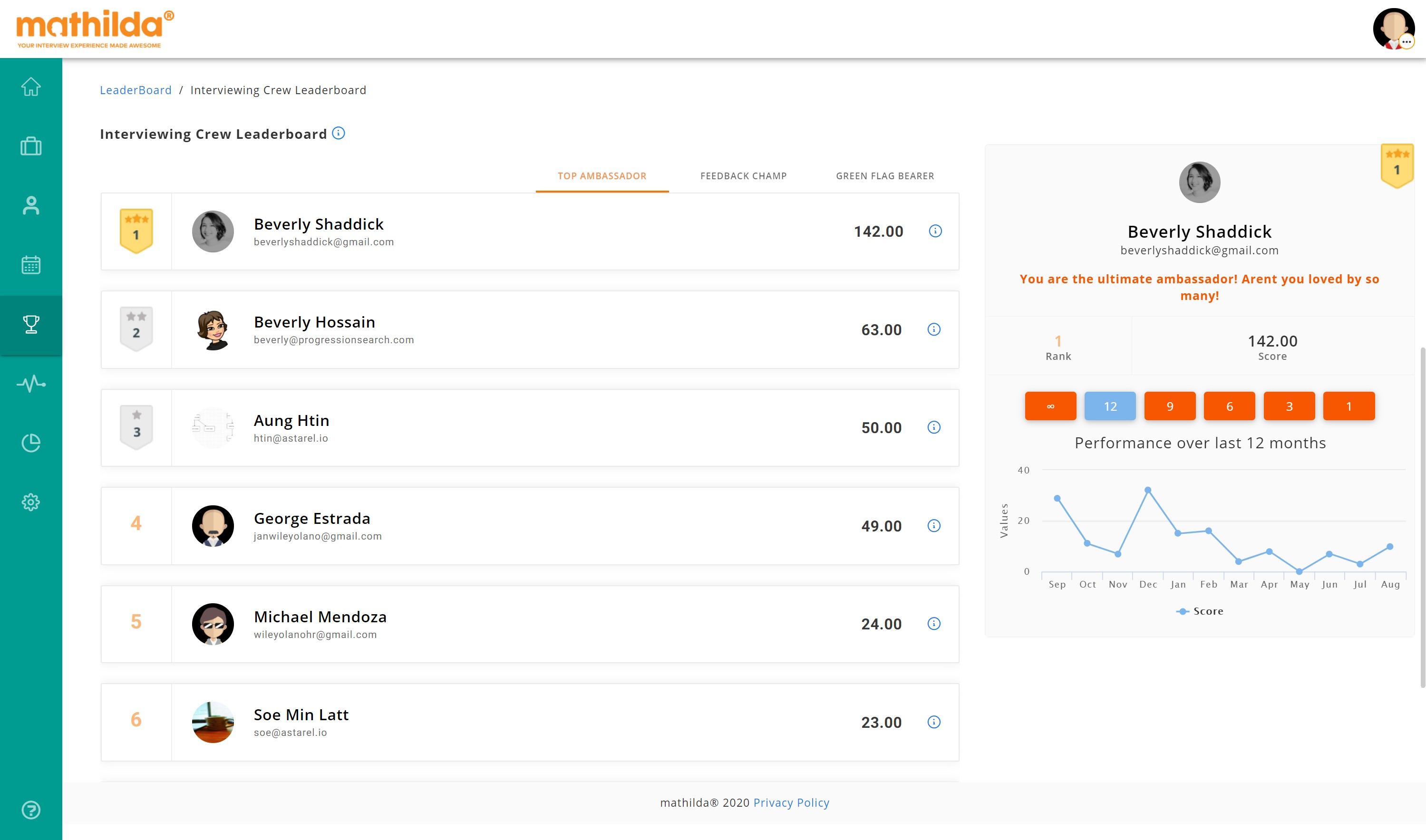Click the briefcase jobs sidebar icon
Viewport: 1426px width, 840px height.
[31, 146]
